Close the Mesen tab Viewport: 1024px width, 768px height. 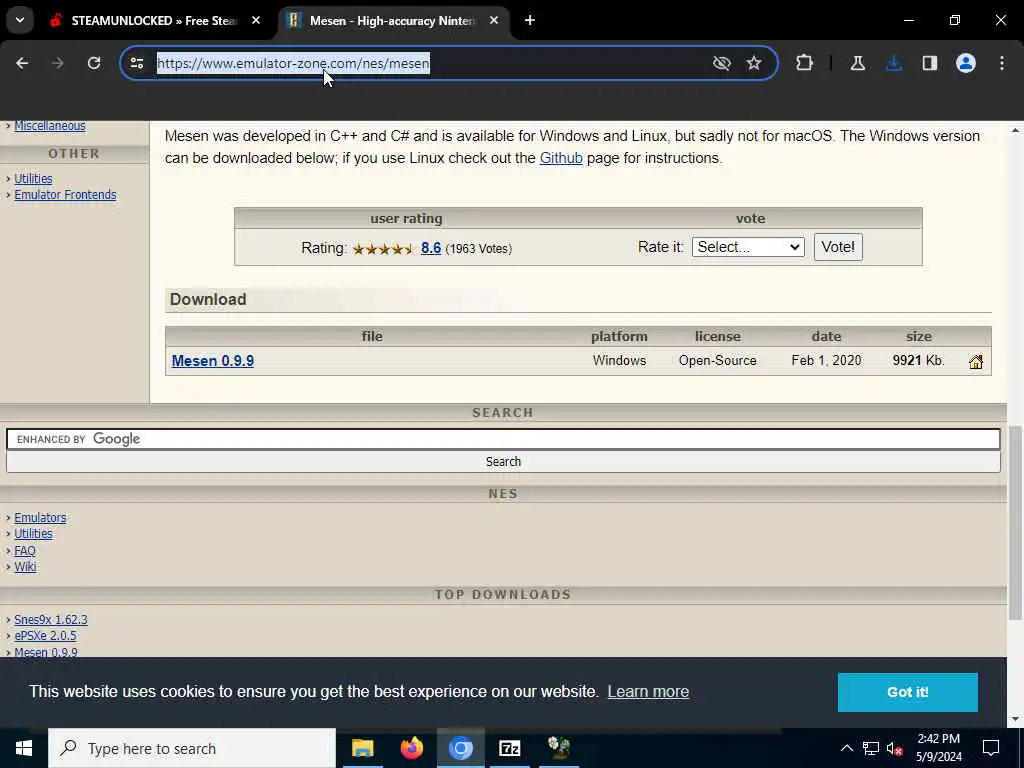(x=494, y=20)
